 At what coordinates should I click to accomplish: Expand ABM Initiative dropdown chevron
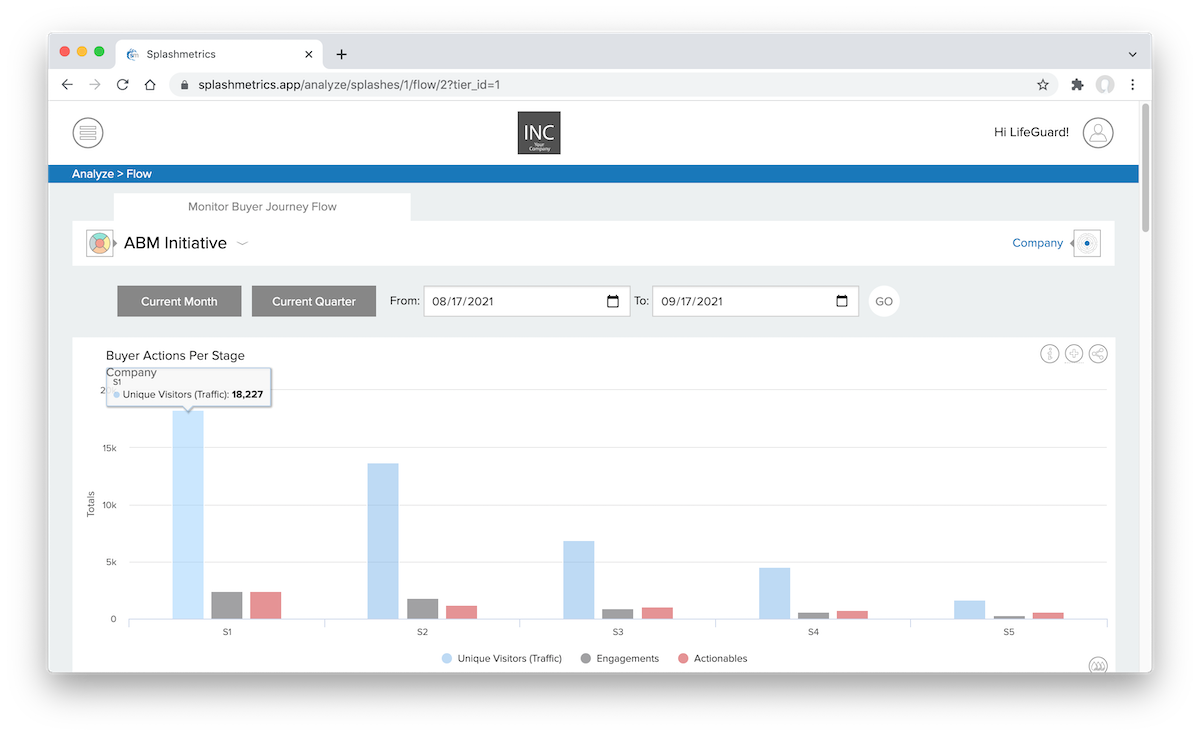[x=242, y=244]
